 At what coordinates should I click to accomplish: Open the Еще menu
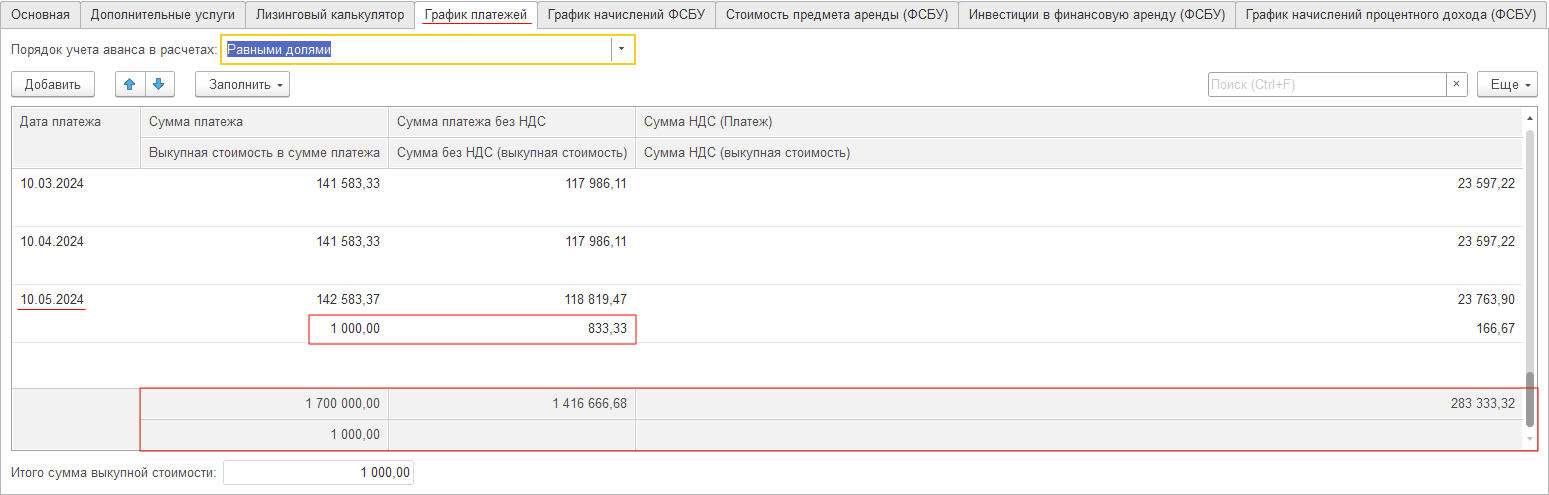[1509, 85]
